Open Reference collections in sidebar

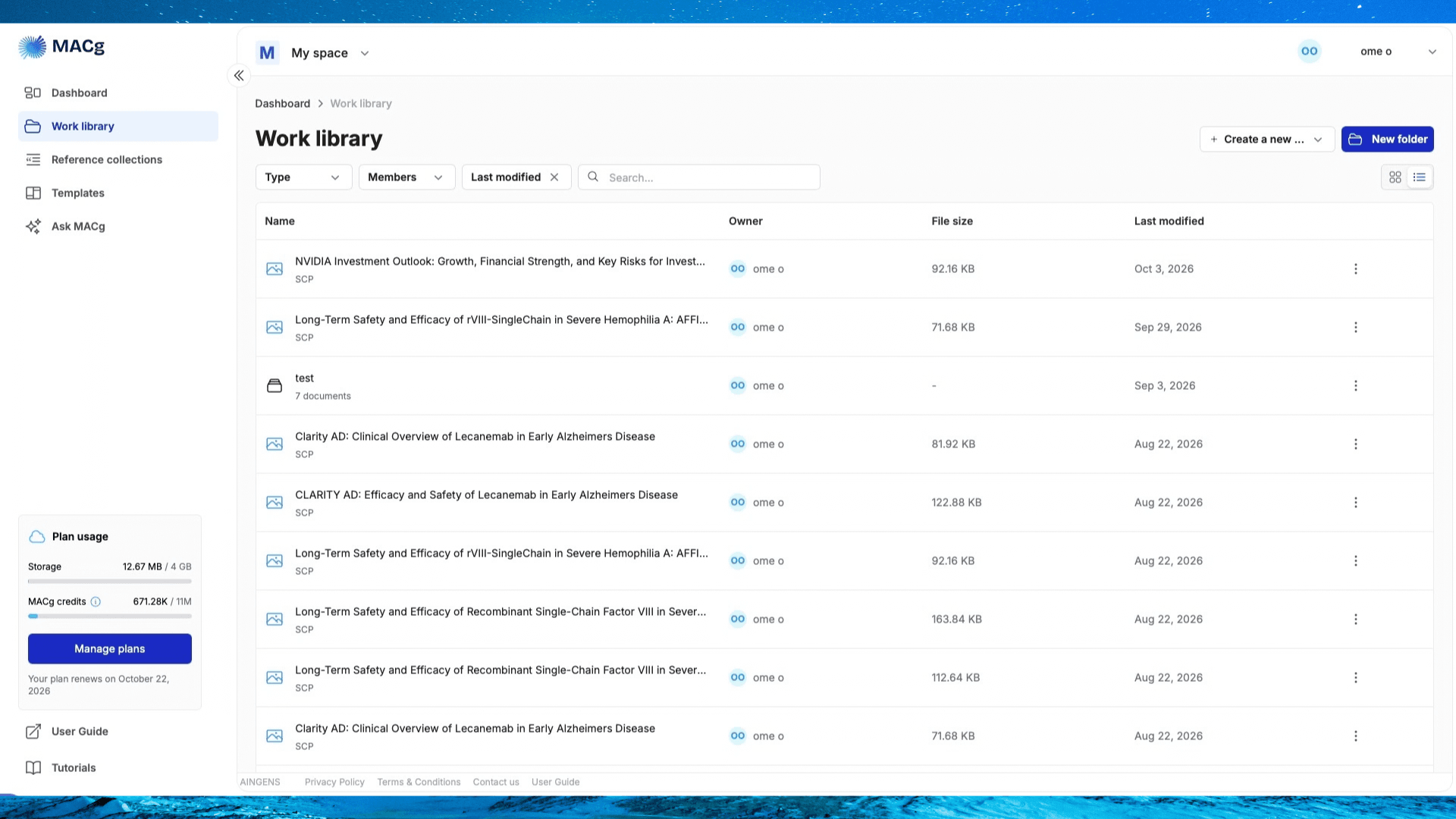tap(118, 159)
